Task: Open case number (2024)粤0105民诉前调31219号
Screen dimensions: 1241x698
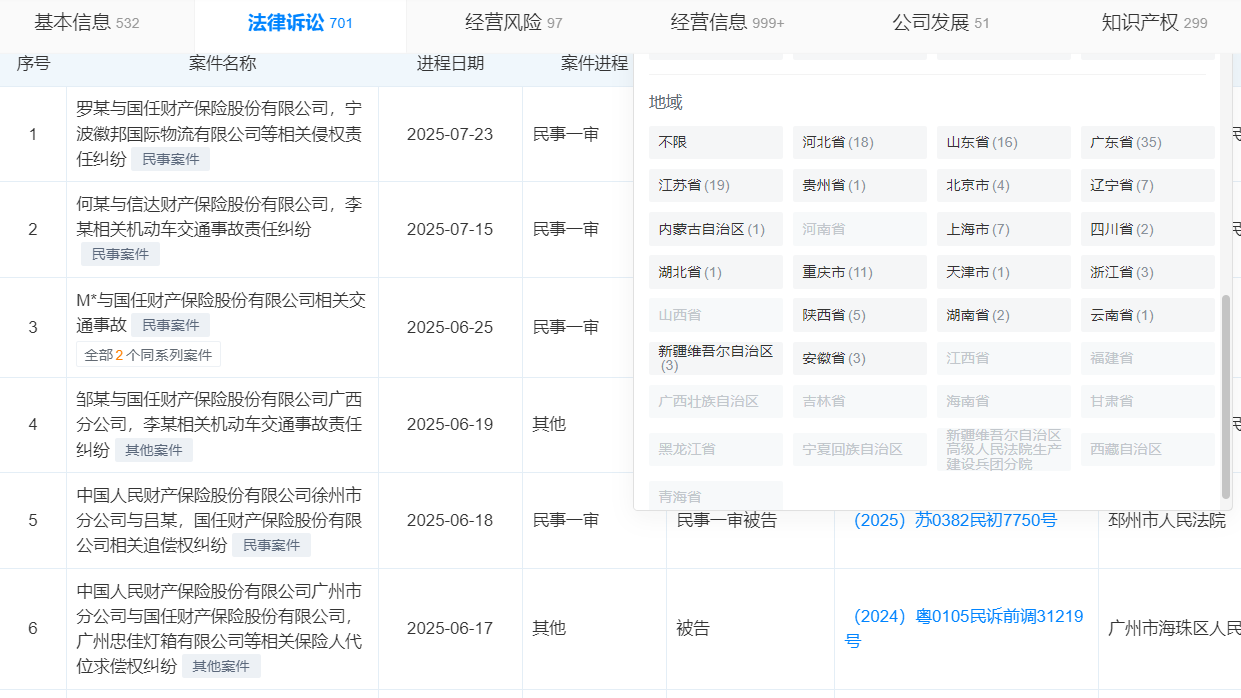Action: (x=964, y=628)
